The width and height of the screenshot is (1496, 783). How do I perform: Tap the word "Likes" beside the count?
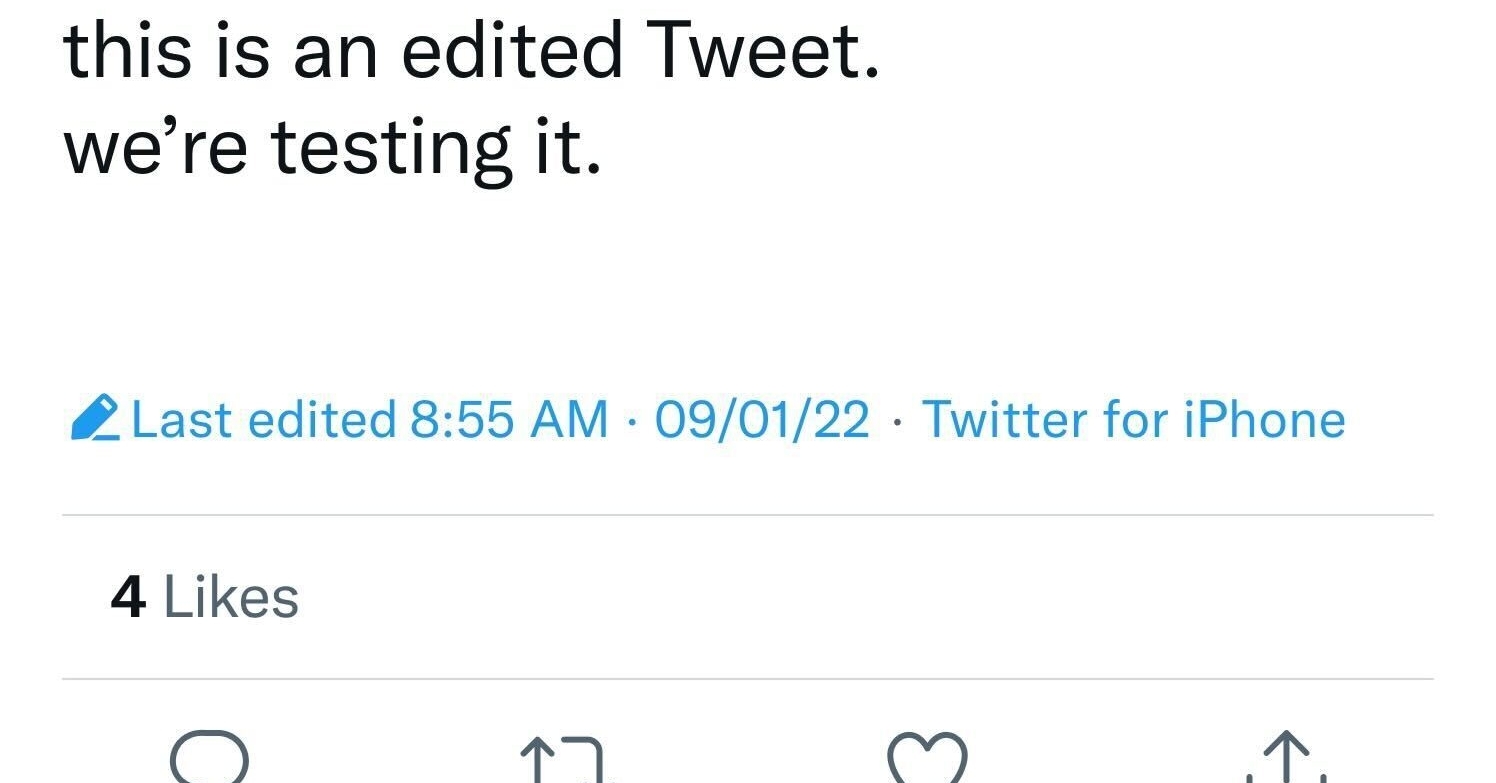(x=230, y=598)
